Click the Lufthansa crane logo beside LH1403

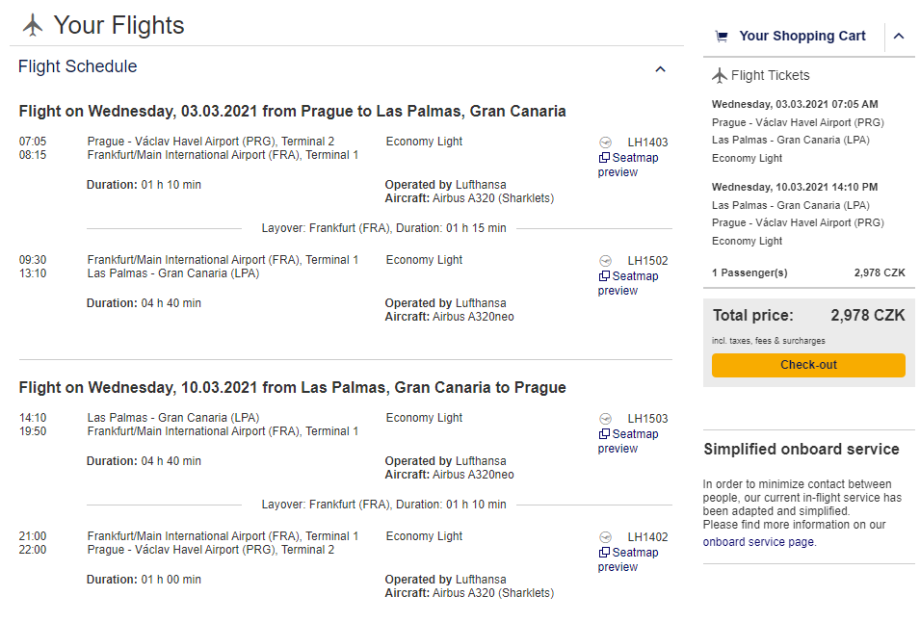[x=605, y=142]
